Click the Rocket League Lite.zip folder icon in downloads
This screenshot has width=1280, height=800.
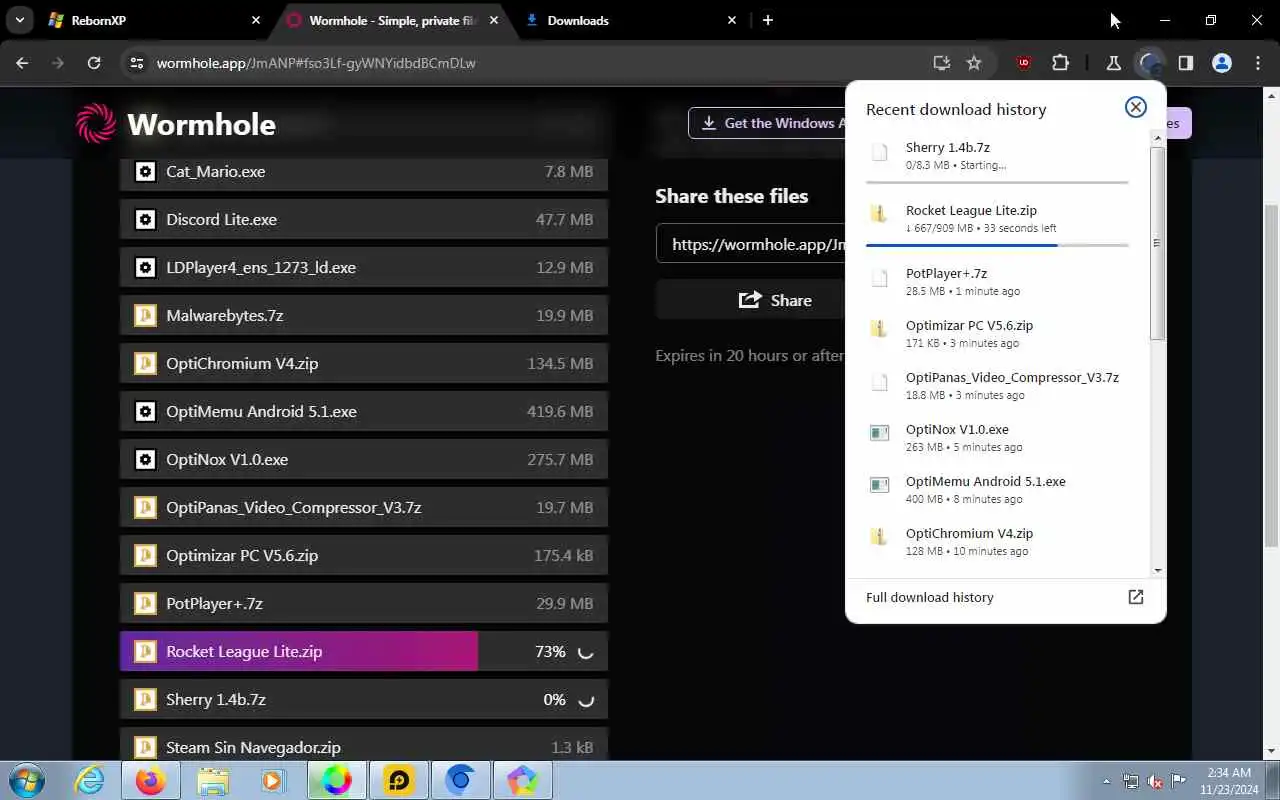coord(879,214)
